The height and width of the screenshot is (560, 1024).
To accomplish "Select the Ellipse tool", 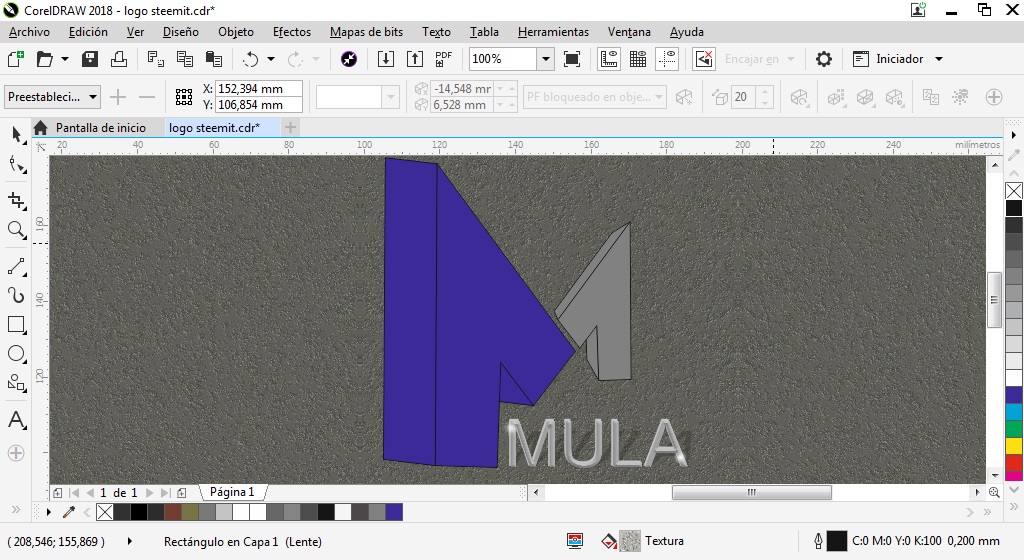I will coord(16,354).
